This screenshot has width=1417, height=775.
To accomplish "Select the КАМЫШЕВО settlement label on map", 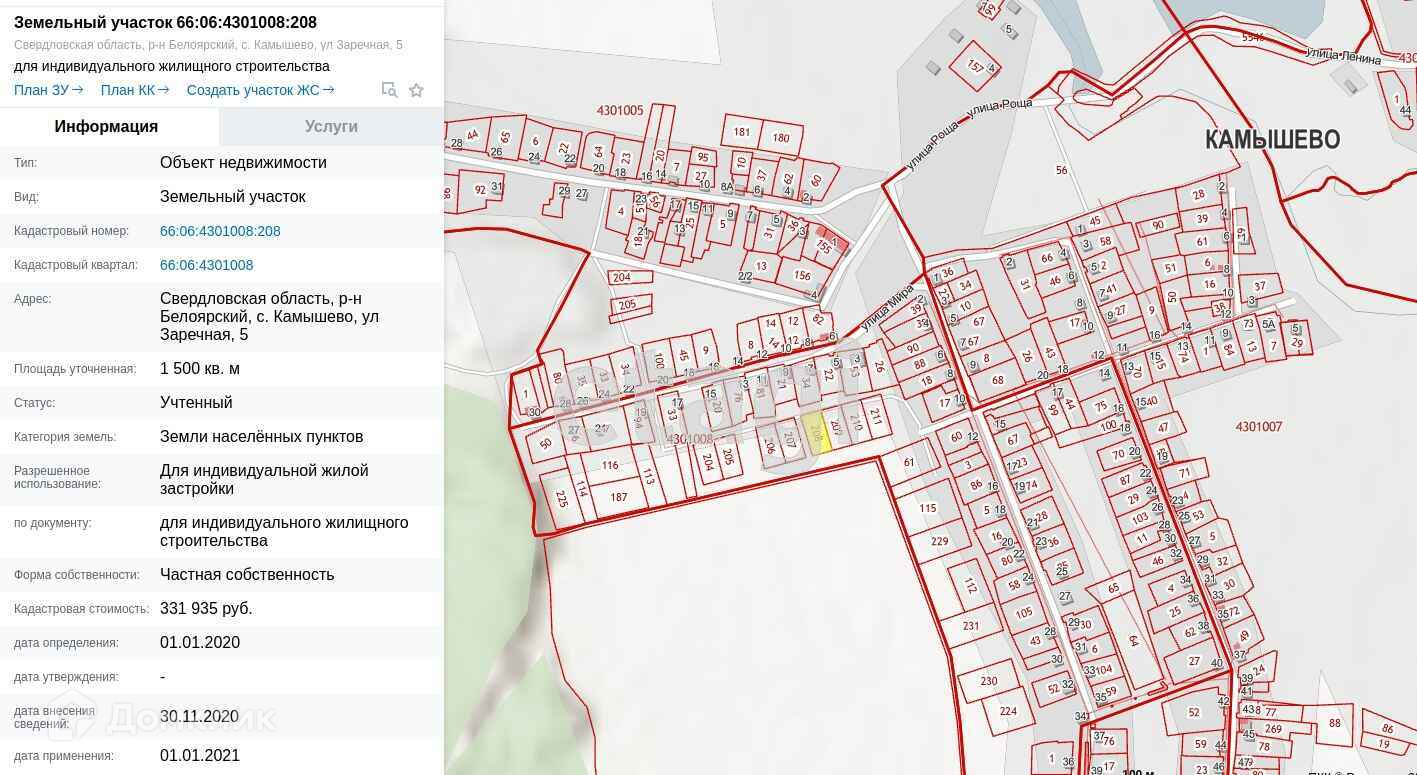I will pos(1272,139).
